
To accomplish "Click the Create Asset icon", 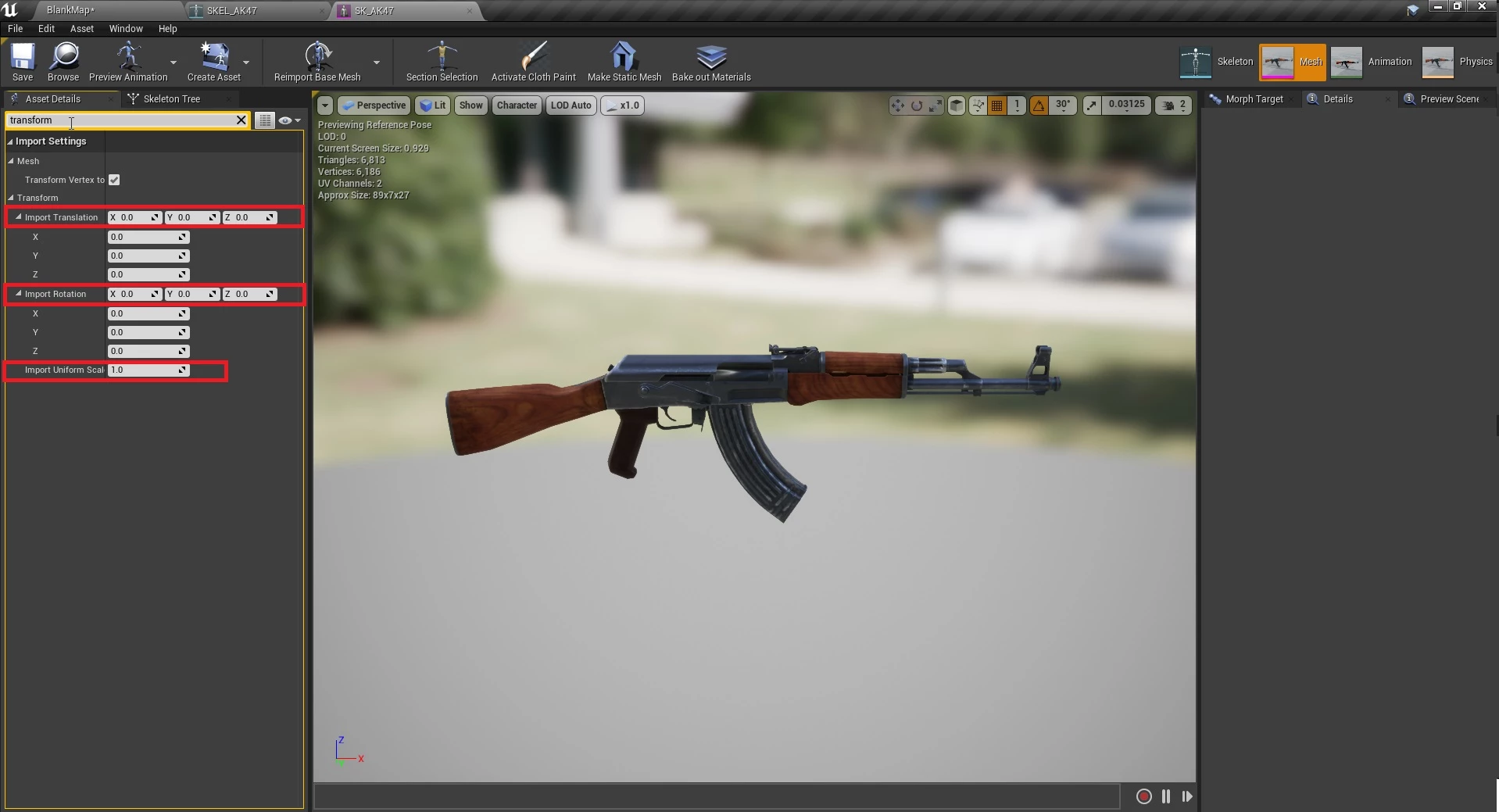I will [x=213, y=61].
